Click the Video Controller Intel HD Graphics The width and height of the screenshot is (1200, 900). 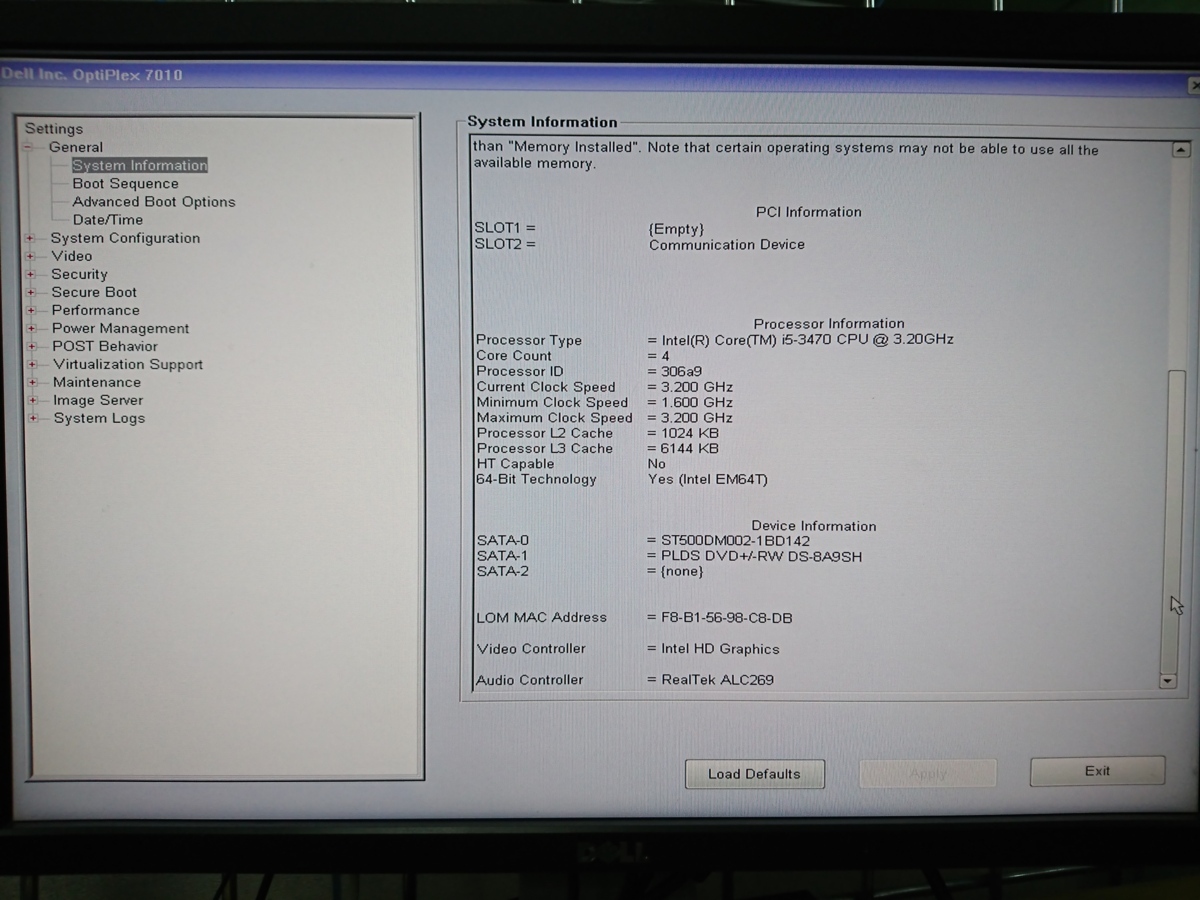click(x=720, y=649)
